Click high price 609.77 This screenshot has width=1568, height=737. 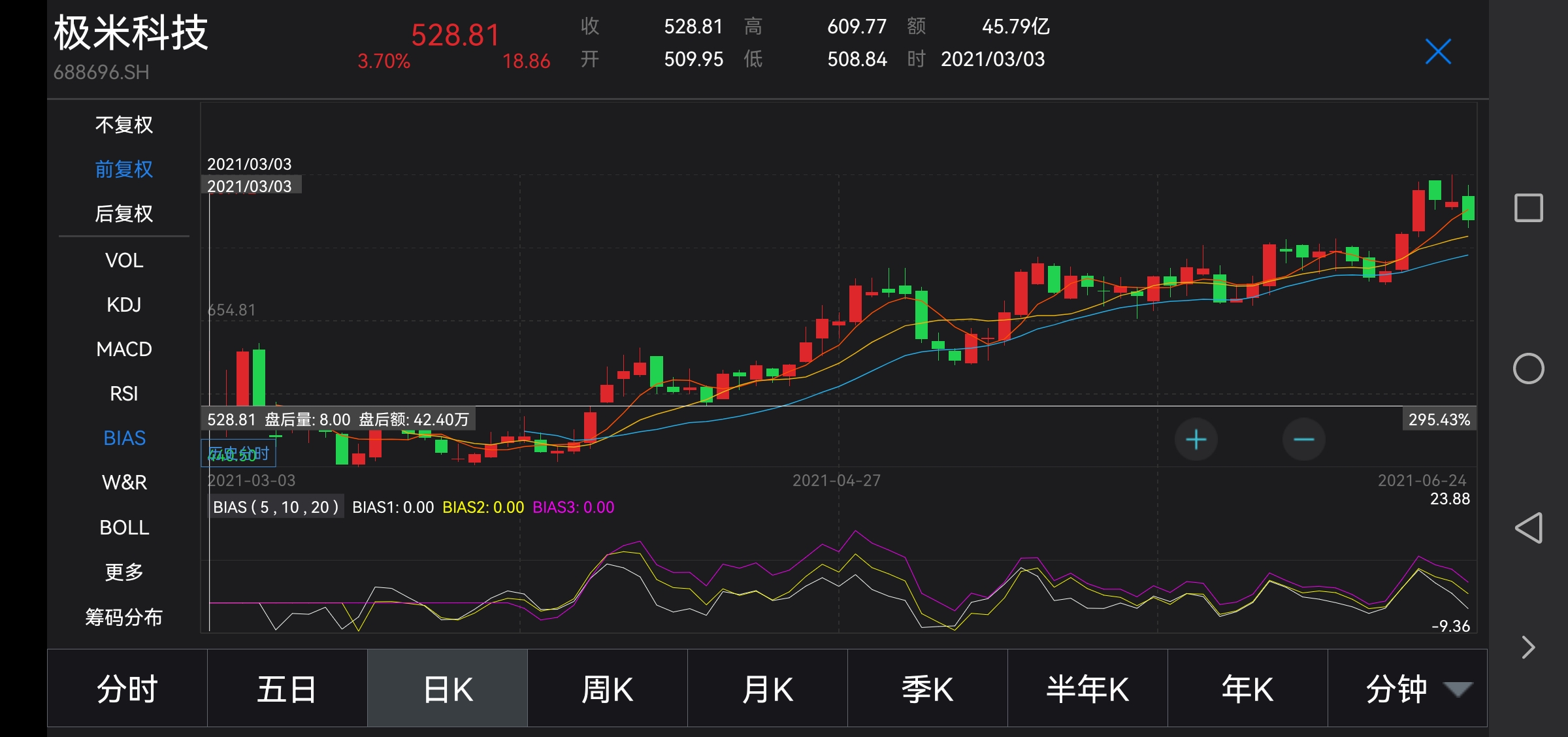click(857, 26)
